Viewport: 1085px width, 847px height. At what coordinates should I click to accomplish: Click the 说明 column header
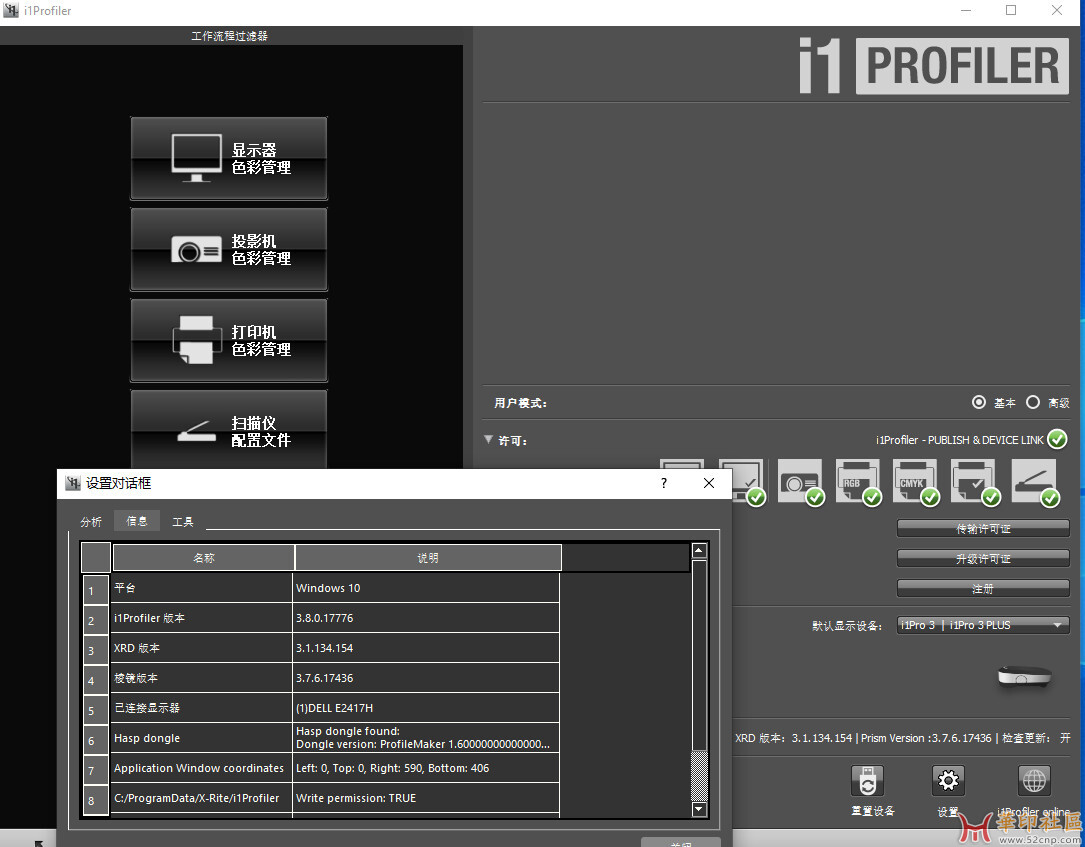(428, 558)
